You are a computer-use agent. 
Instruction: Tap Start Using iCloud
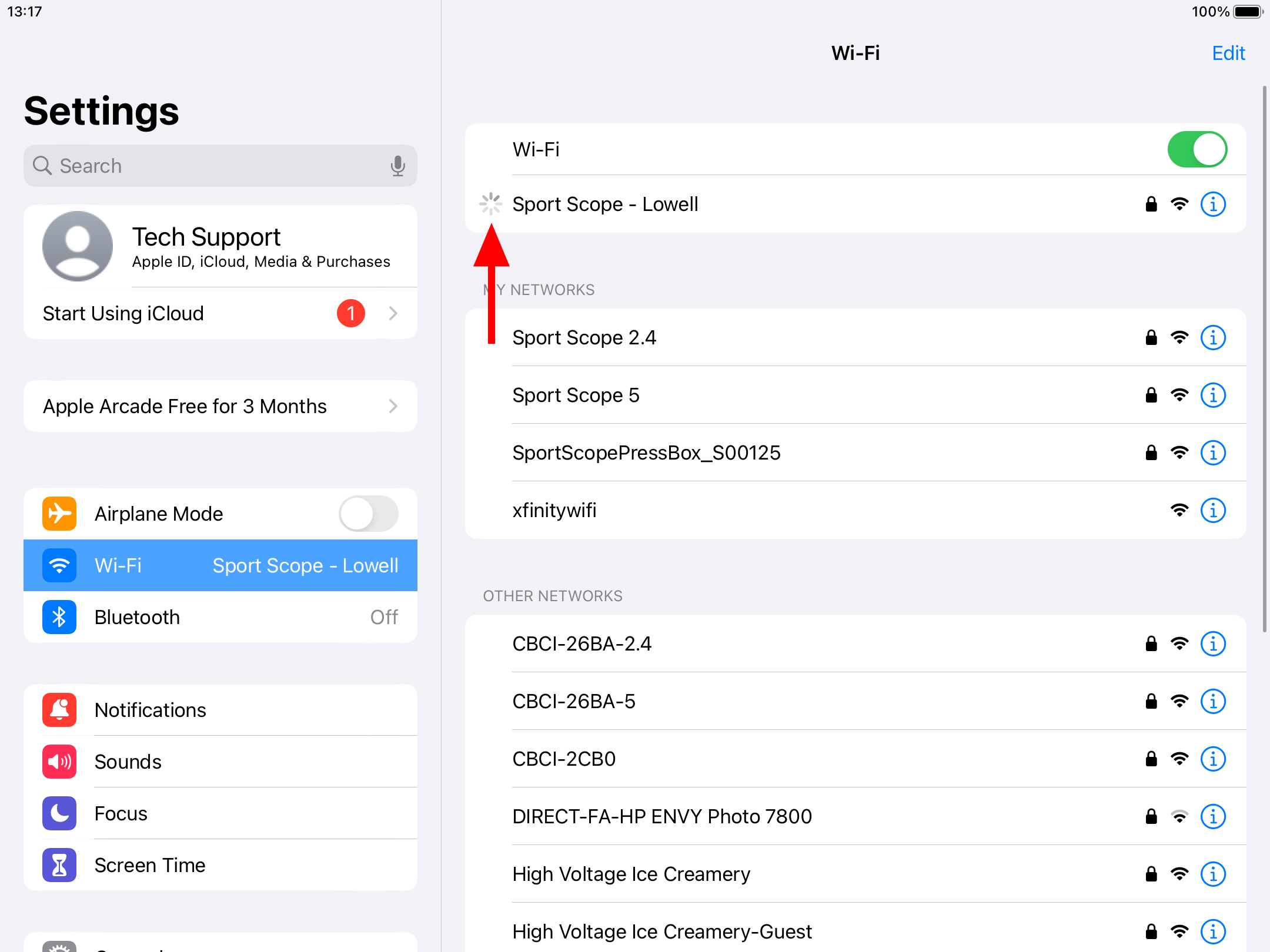click(220, 313)
